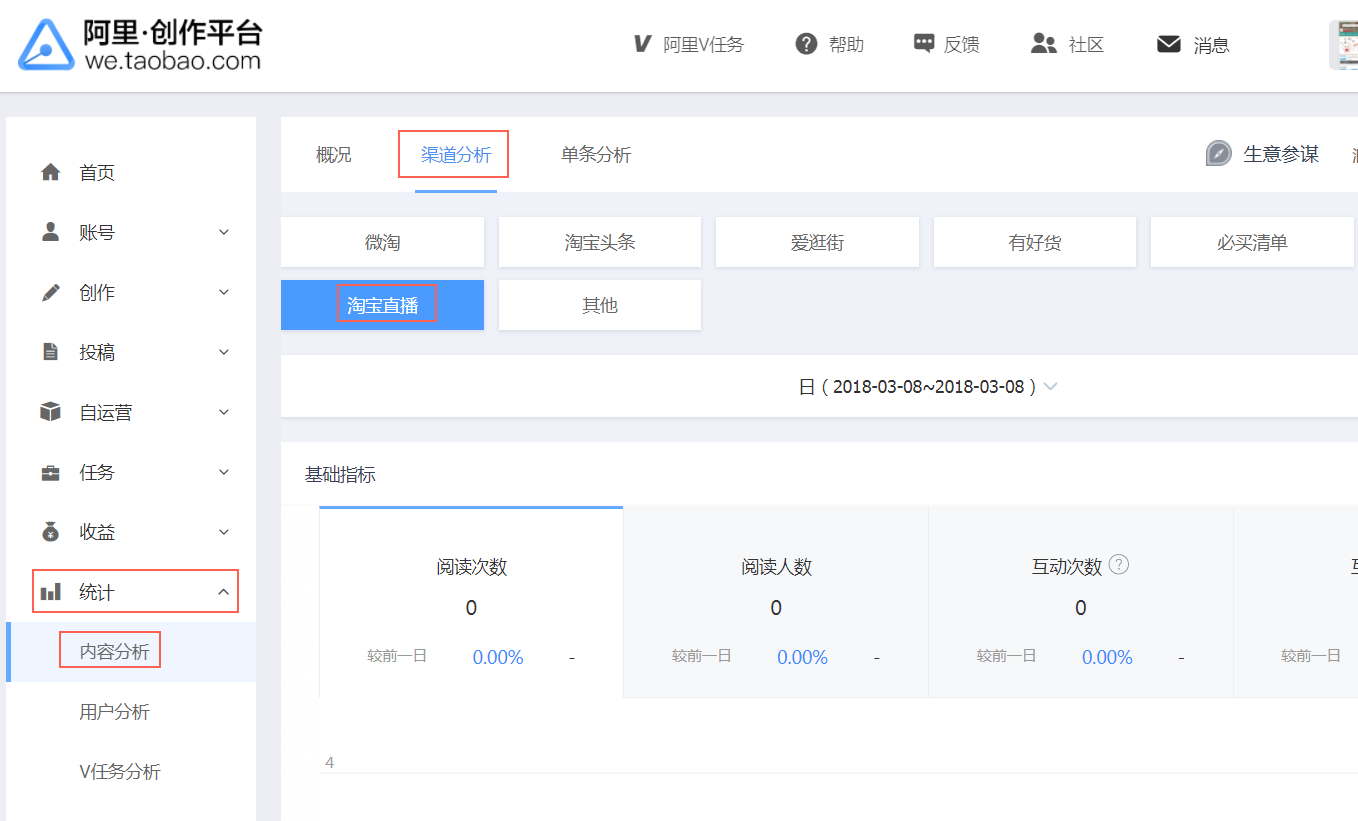This screenshot has width=1358, height=821.
Task: Select the 微淘 channel button
Action: 382,242
